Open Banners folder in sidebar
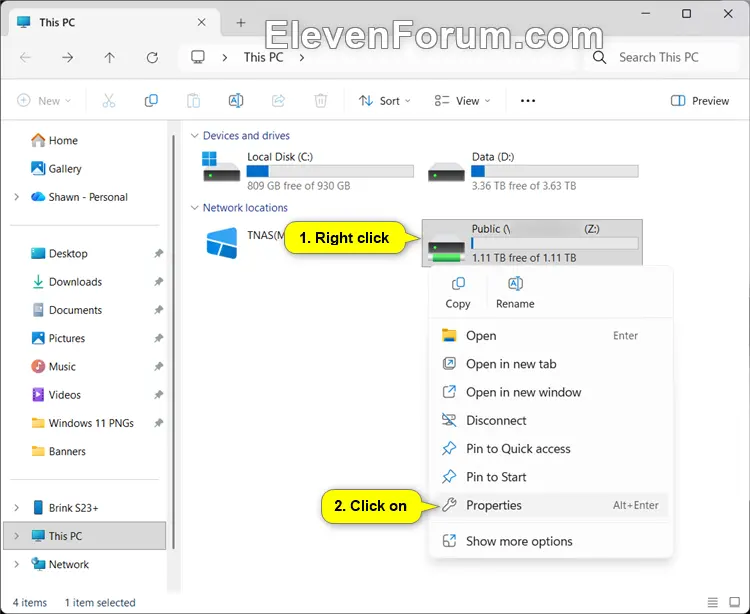 tap(58, 451)
